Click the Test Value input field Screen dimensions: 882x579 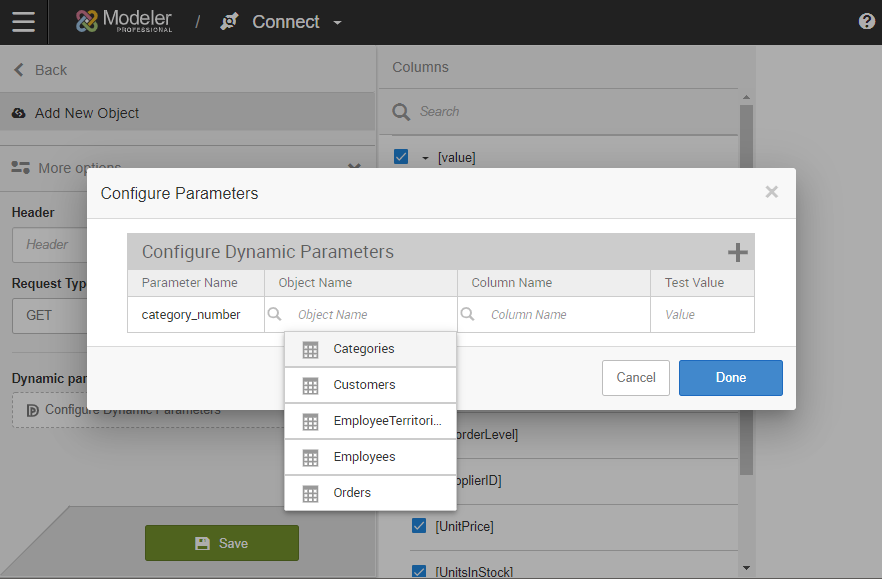coord(702,314)
